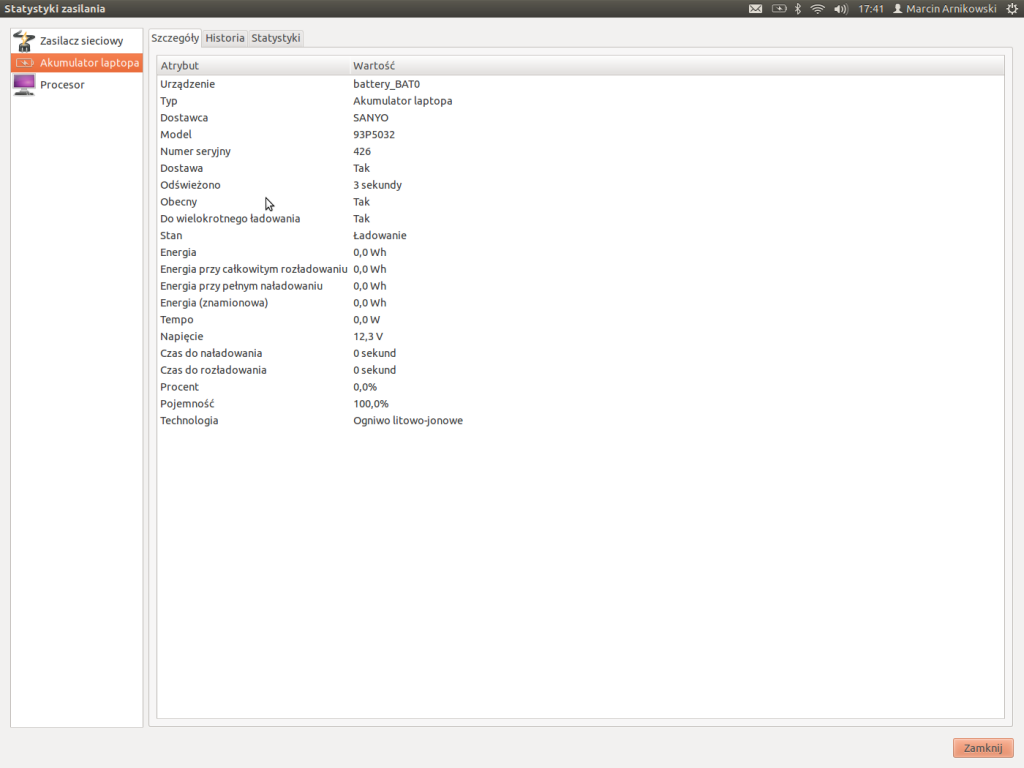Click the Zamknij button
1024x768 pixels.
pos(983,748)
